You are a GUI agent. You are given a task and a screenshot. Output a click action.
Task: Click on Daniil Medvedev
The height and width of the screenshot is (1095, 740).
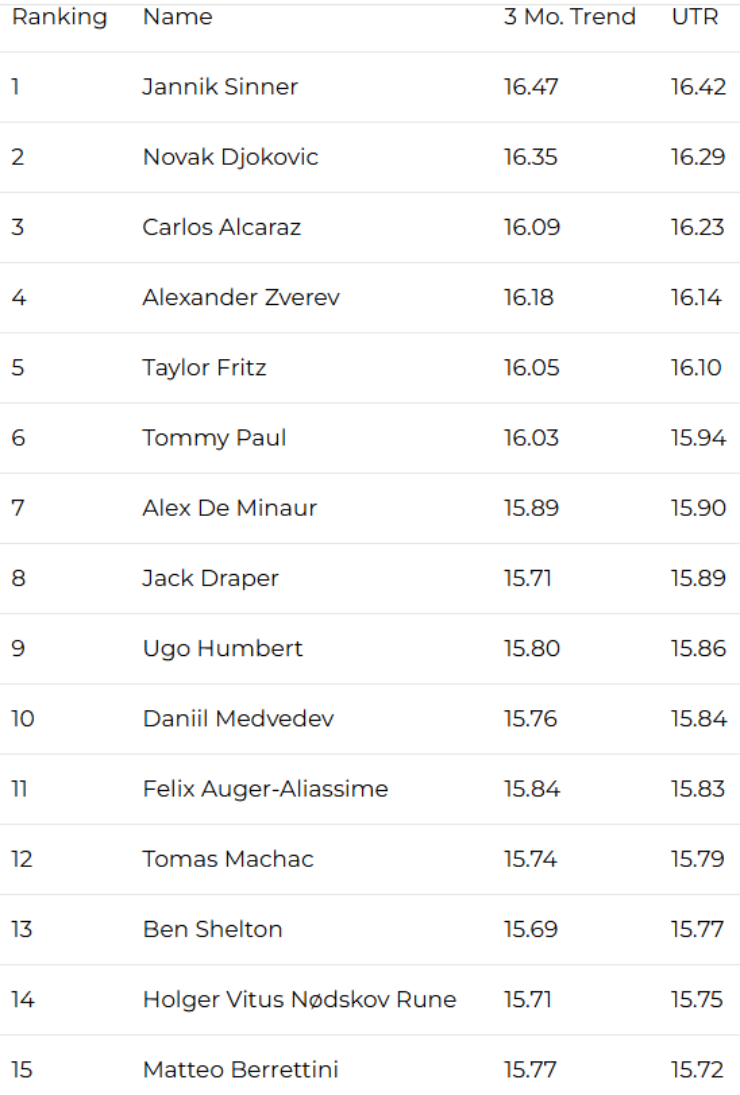point(238,719)
